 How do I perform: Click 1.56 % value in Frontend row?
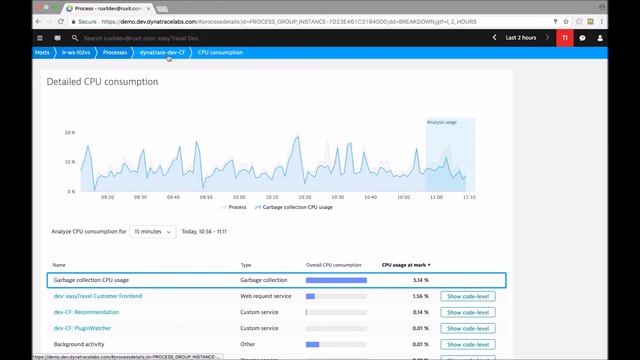[420, 296]
